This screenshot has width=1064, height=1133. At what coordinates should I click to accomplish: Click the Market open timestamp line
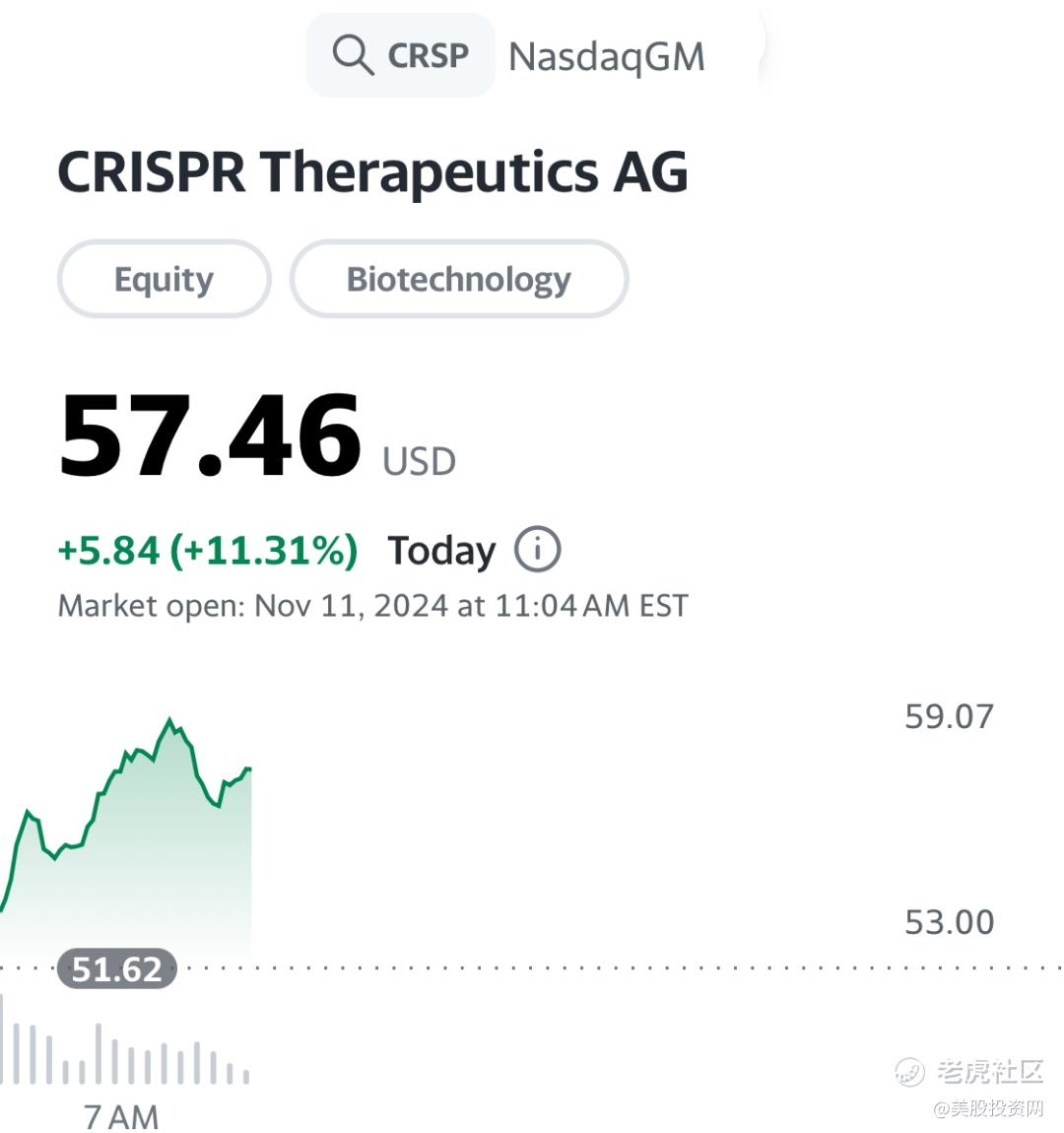[372, 605]
